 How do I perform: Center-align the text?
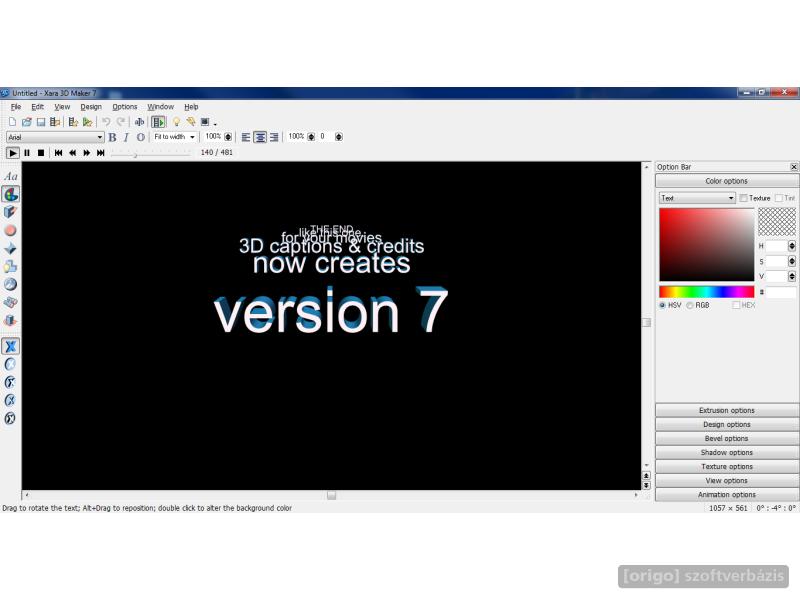[x=260, y=137]
